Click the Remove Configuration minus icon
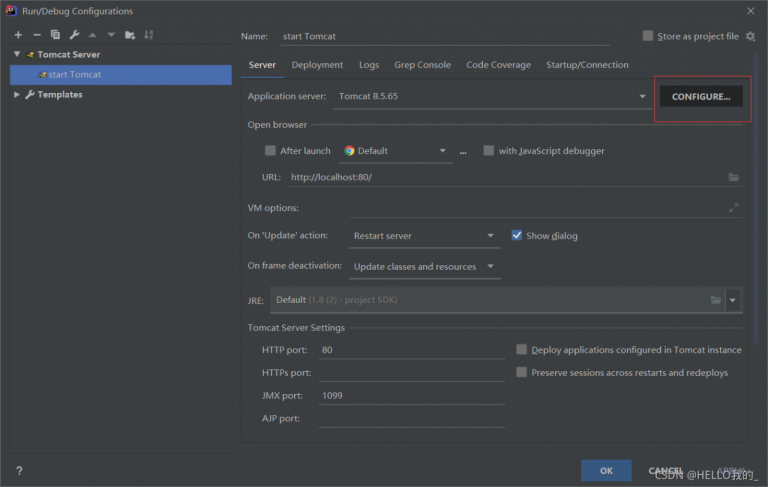The image size is (768, 487). click(x=37, y=35)
